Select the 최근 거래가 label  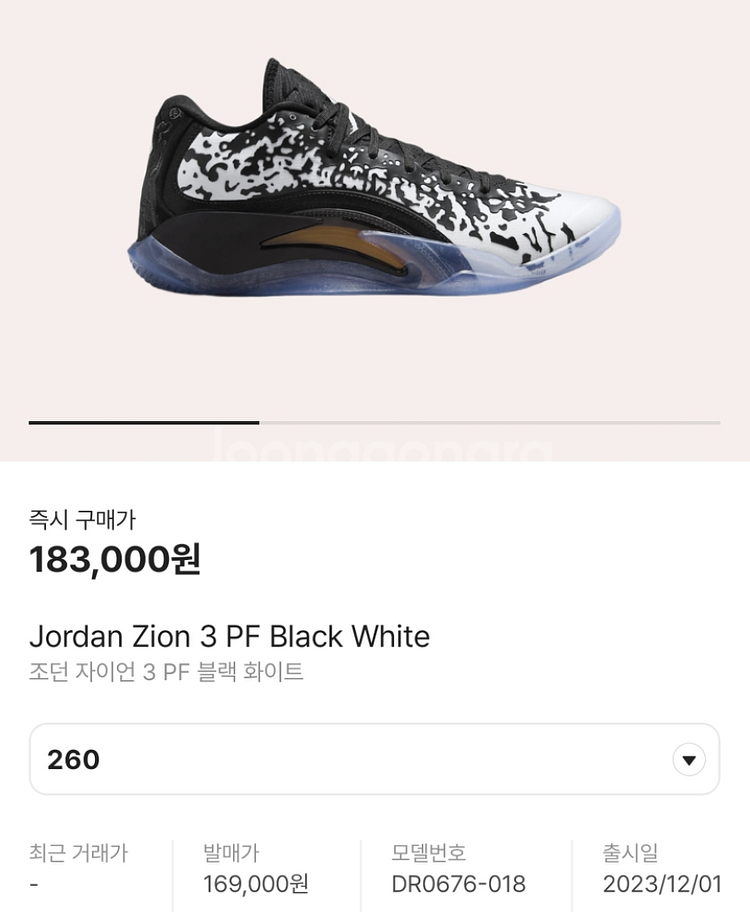pos(78,853)
